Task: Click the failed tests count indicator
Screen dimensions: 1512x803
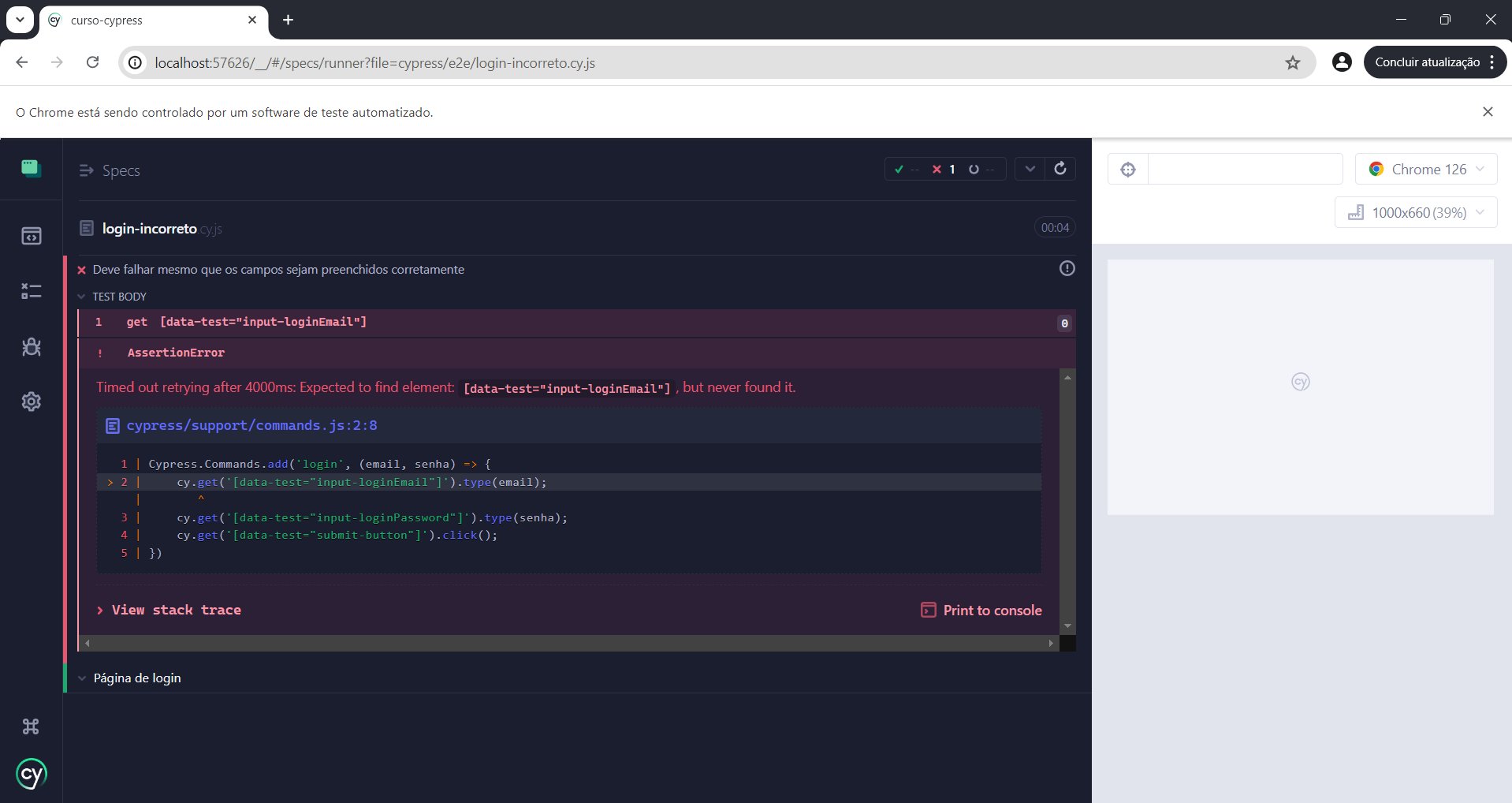Action: 944,169
